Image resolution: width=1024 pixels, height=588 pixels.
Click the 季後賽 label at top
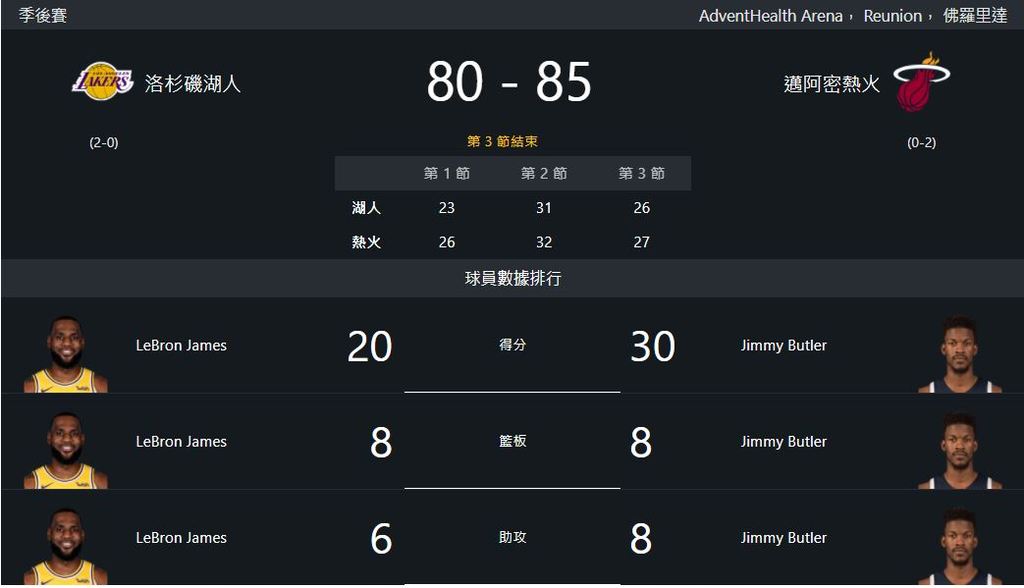point(43,15)
